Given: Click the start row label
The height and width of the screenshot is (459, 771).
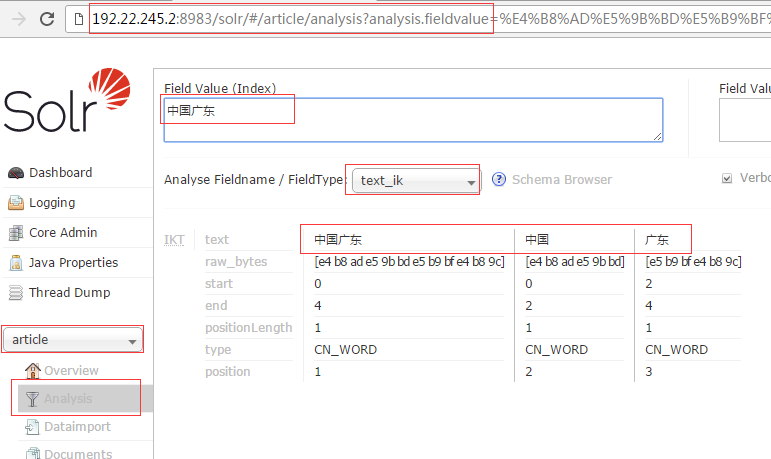Looking at the screenshot, I should pyautogui.click(x=219, y=284).
